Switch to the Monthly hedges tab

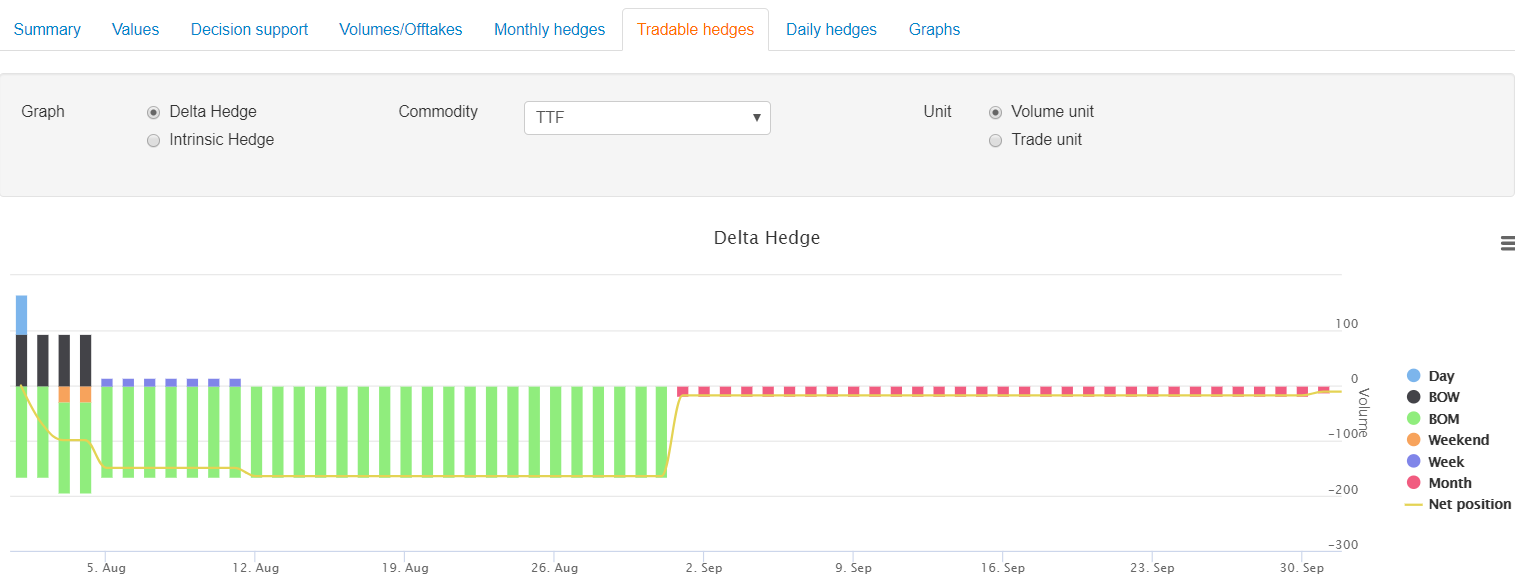coord(549,30)
